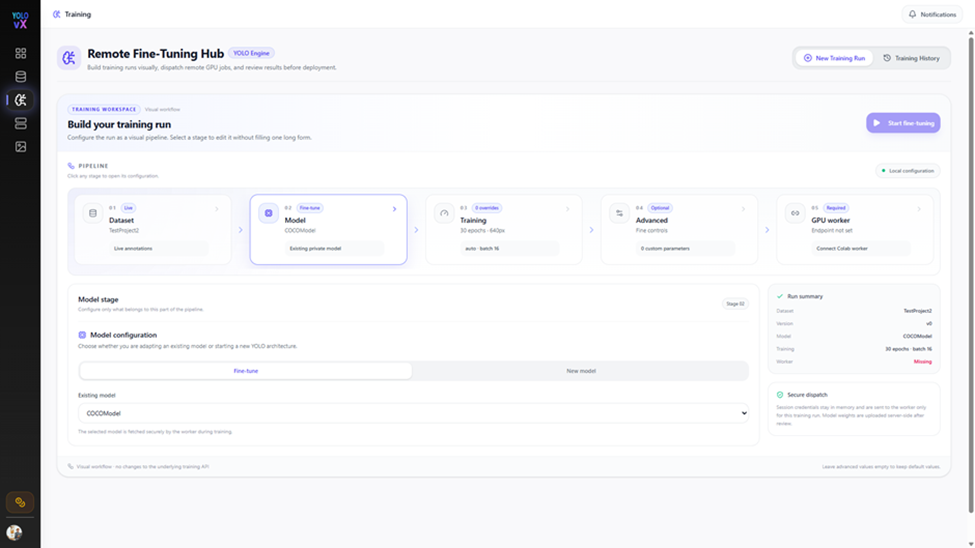Open the datasets database icon in sidebar
This screenshot has height=548, width=975.
tap(21, 77)
